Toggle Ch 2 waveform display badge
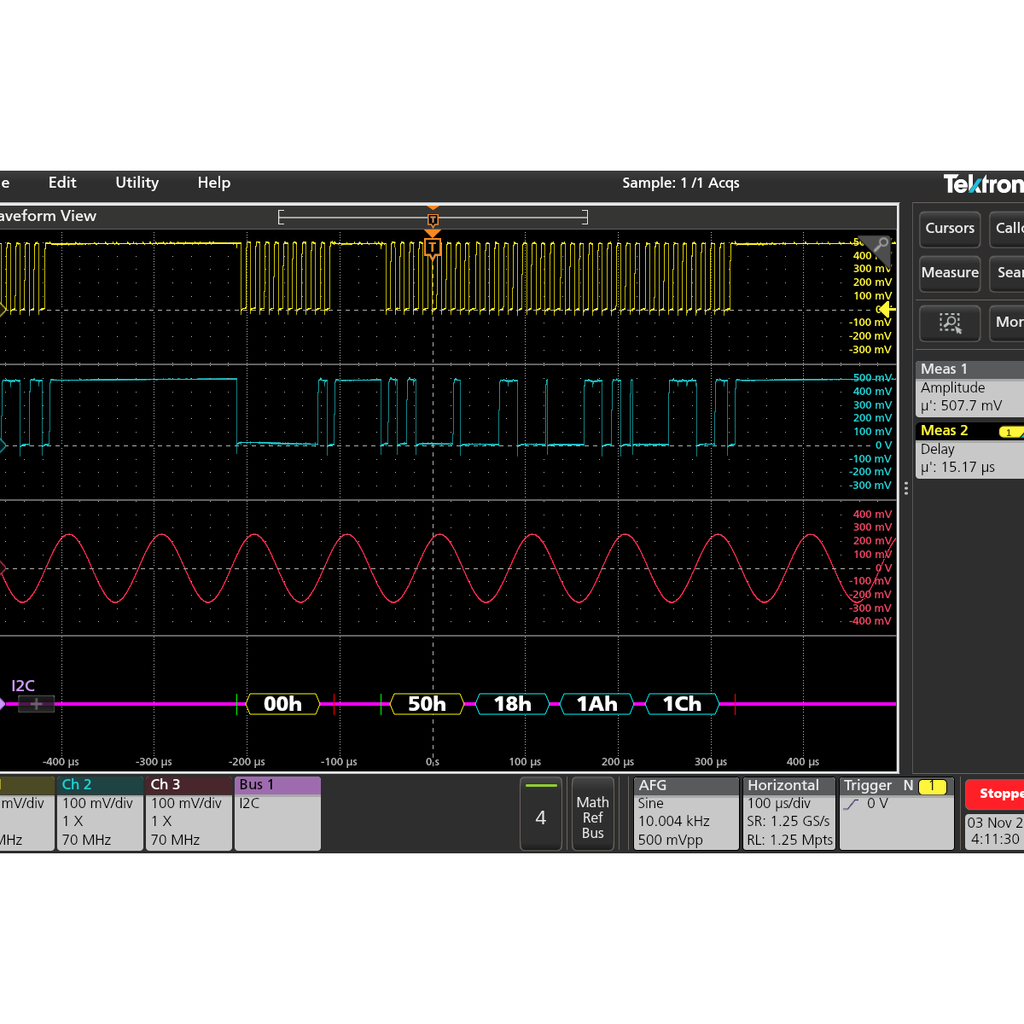 click(100, 813)
